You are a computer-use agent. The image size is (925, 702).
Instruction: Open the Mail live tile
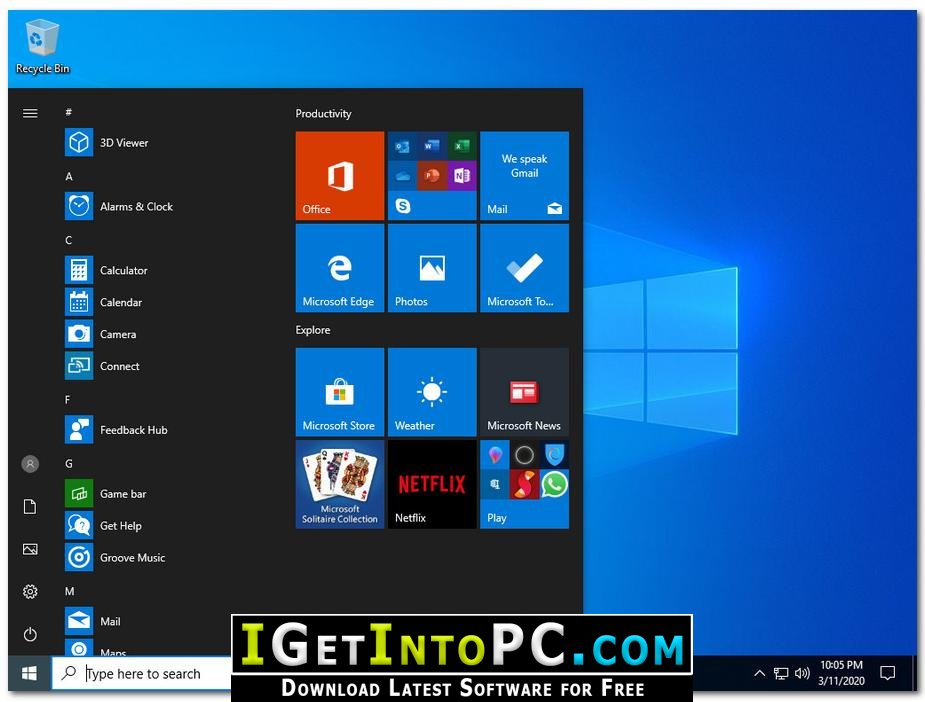[524, 176]
